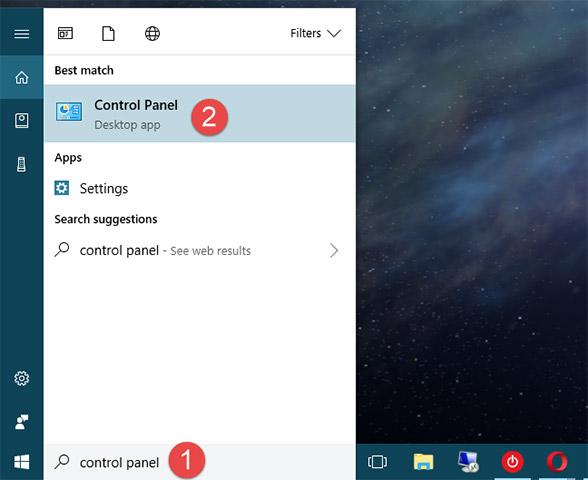Click 'See web results' text
The width and height of the screenshot is (588, 480).
pos(210,250)
